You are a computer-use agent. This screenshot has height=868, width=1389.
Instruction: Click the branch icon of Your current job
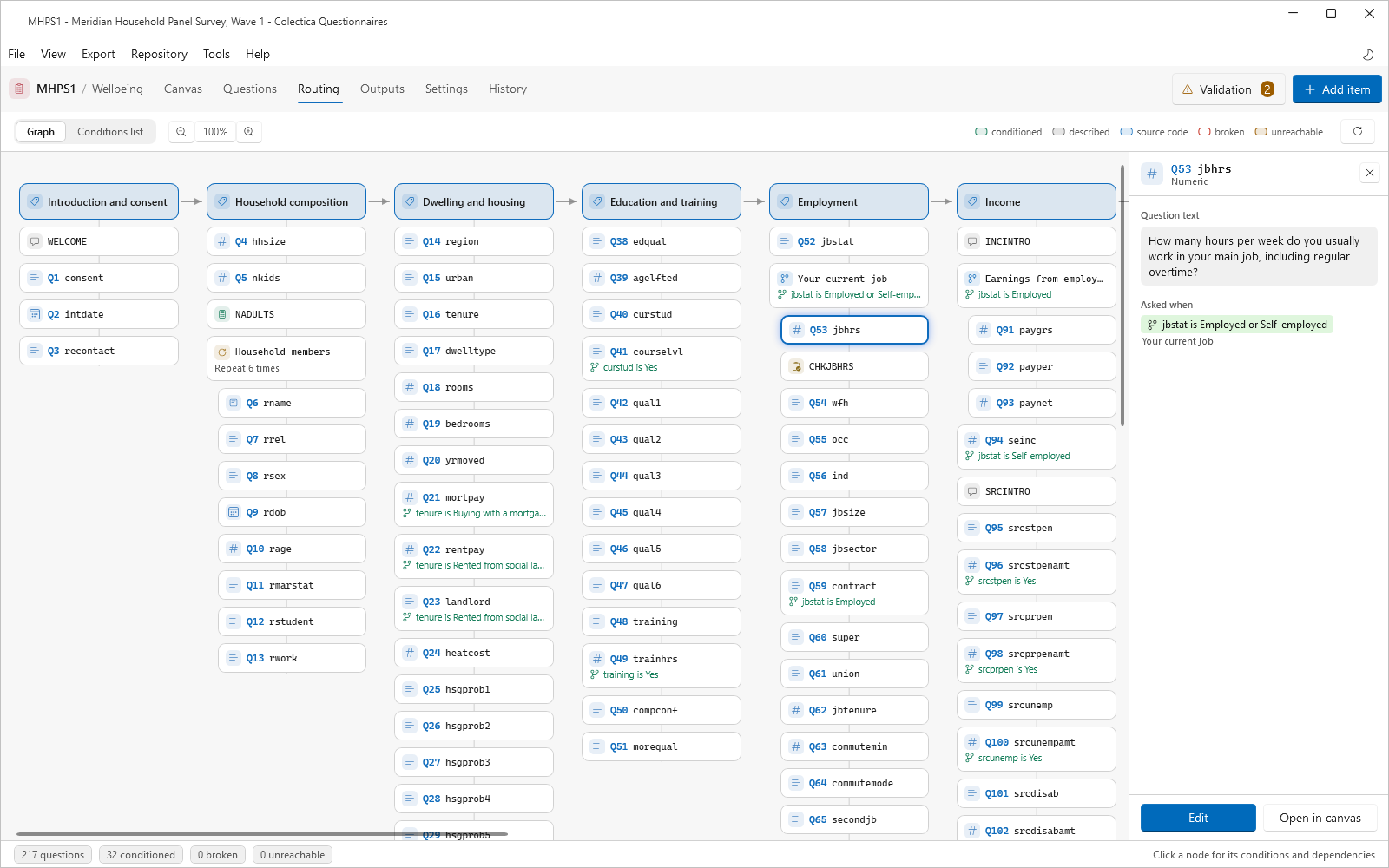(x=785, y=279)
